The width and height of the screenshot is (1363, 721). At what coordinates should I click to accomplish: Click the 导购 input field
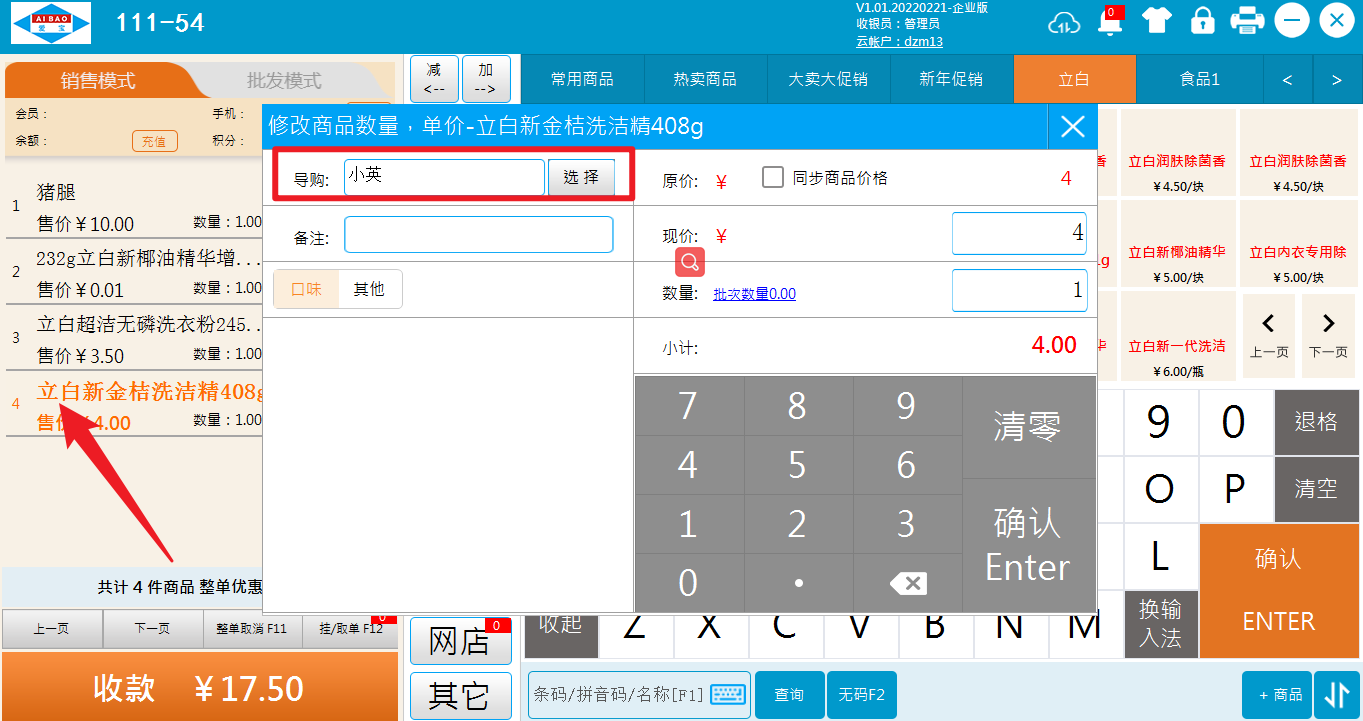(x=445, y=177)
